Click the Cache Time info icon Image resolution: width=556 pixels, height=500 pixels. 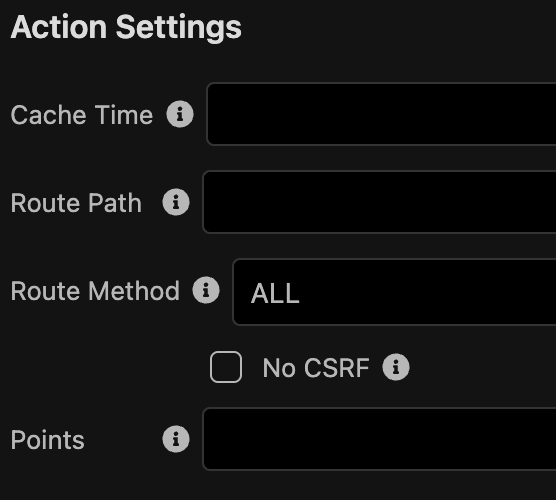(x=180, y=114)
